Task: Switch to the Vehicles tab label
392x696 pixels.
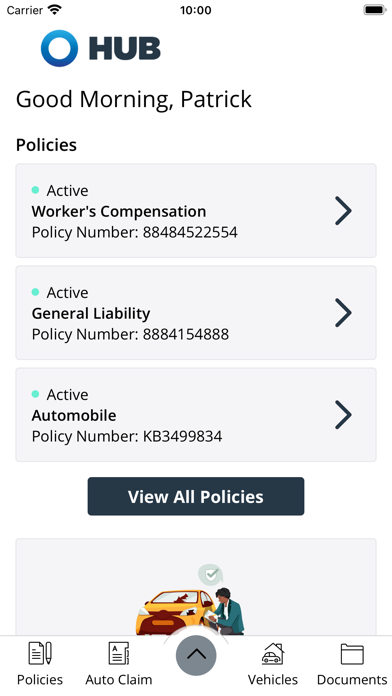Action: 273,680
